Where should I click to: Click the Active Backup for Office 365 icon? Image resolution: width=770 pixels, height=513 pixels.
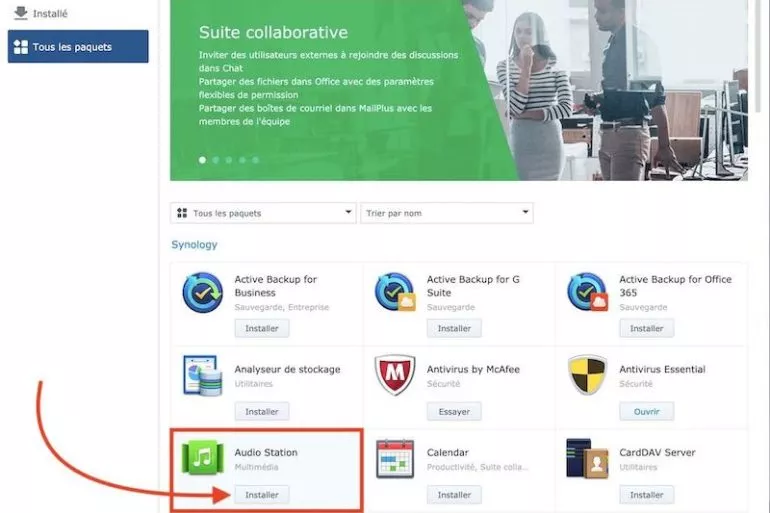[587, 293]
